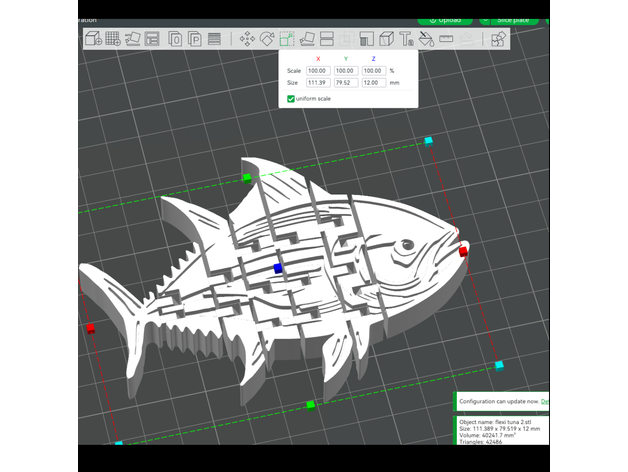Click the Add plate grid icon
Image resolution: width=628 pixels, height=472 pixels.
113,39
